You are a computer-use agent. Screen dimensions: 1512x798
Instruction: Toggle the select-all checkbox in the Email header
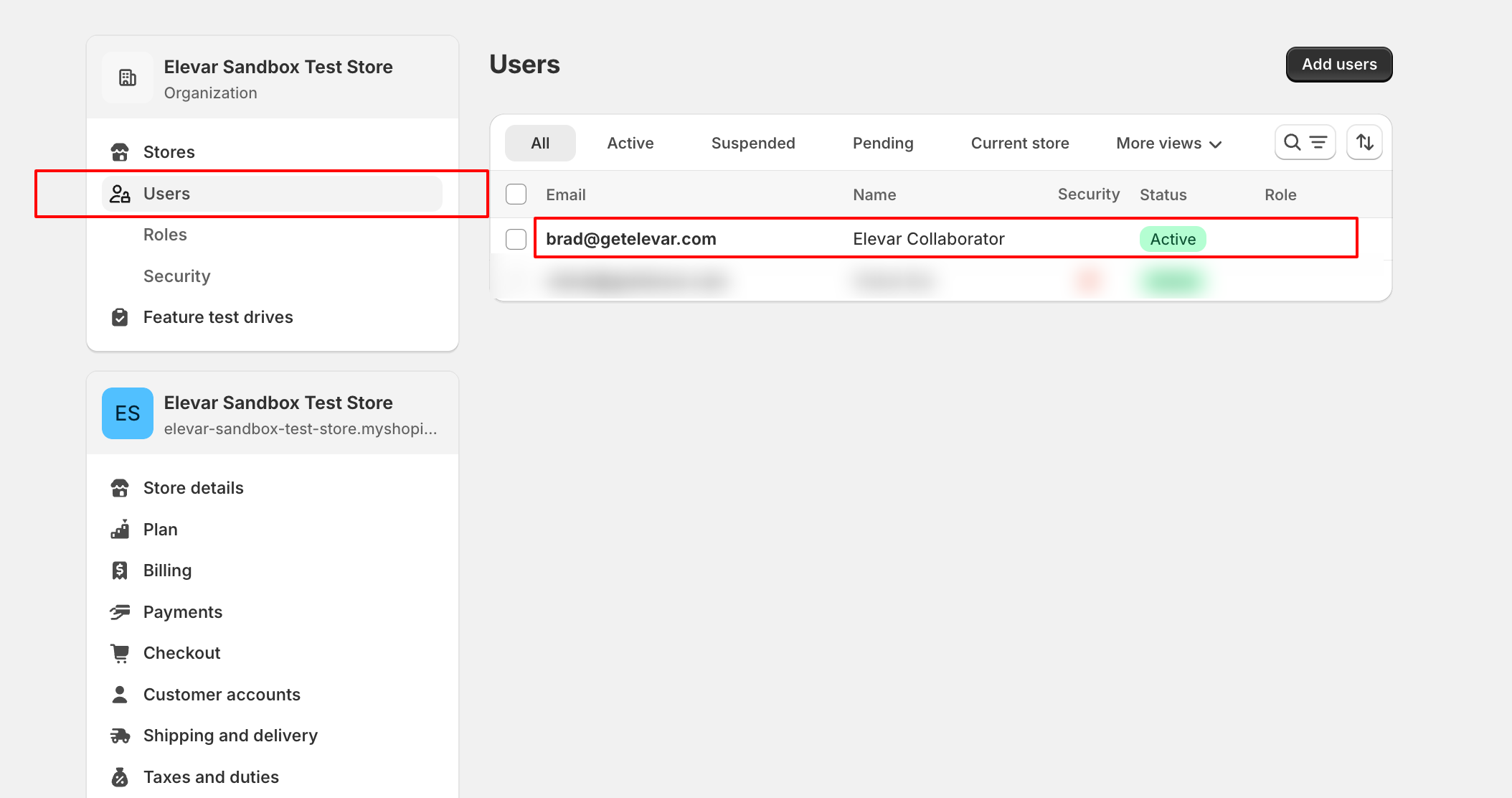[516, 194]
